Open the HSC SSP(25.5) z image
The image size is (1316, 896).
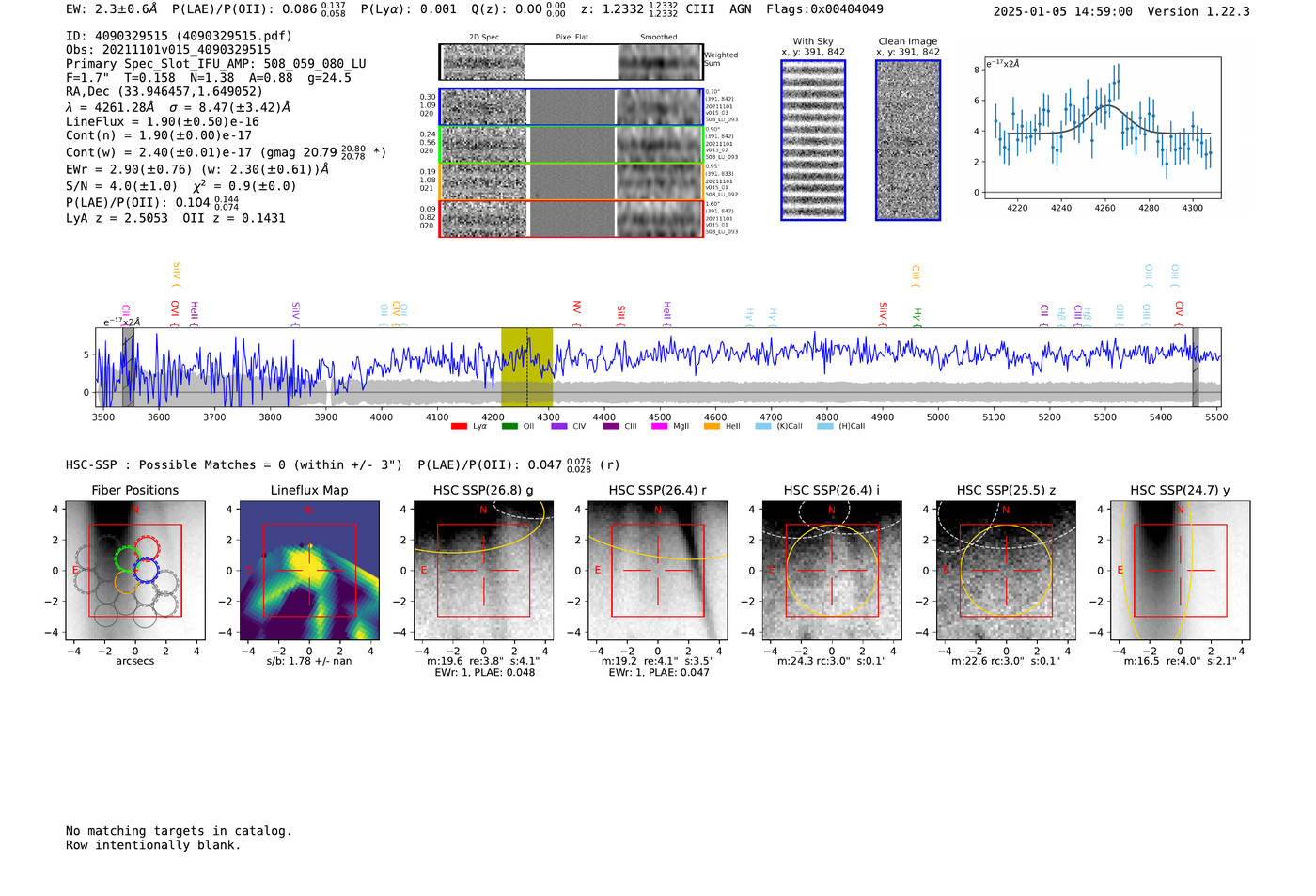[1006, 571]
